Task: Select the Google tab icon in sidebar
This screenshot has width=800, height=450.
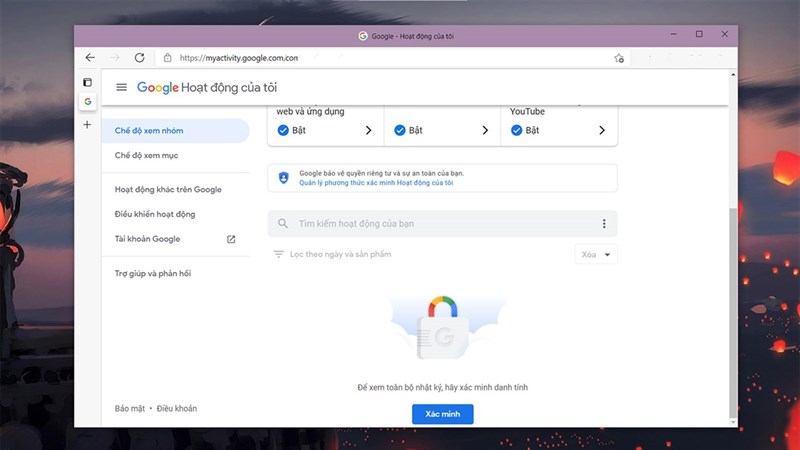Action: [88, 102]
